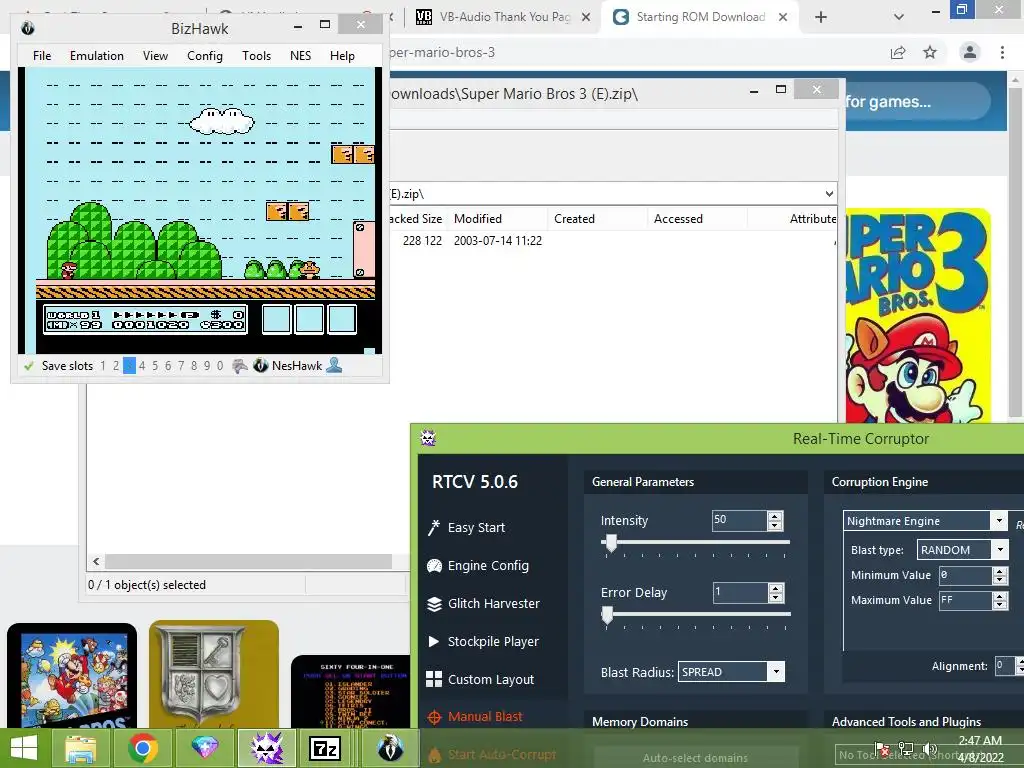This screenshot has width=1024, height=768.
Task: Open the Stockpile Player
Action: (483, 641)
